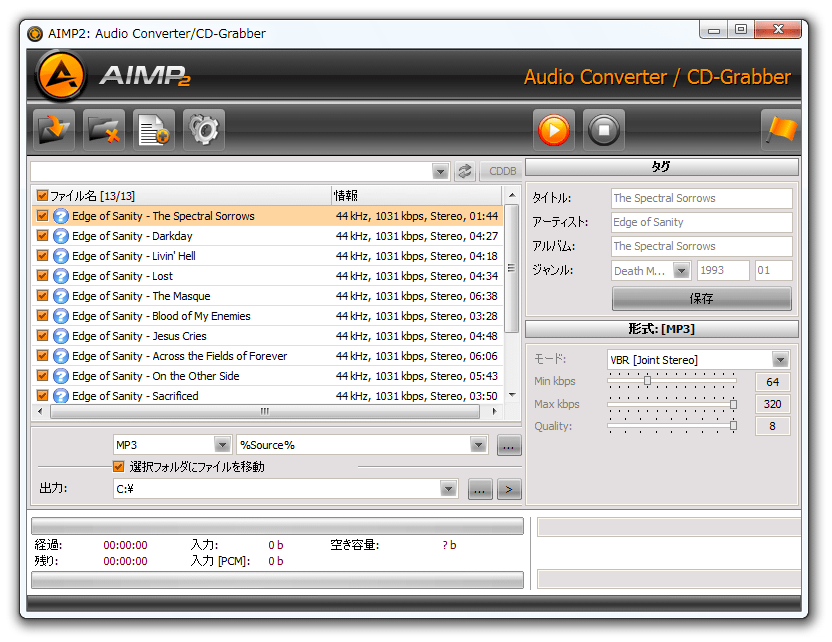Start conversion with the orange play button
This screenshot has height=642, width=832.
pos(554,130)
